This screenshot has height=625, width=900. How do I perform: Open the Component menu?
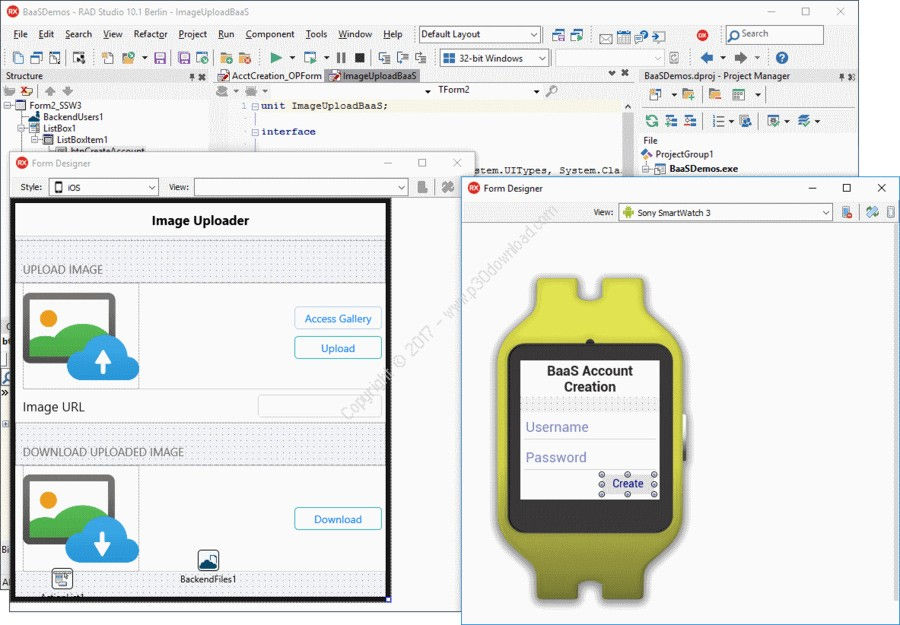click(x=270, y=34)
